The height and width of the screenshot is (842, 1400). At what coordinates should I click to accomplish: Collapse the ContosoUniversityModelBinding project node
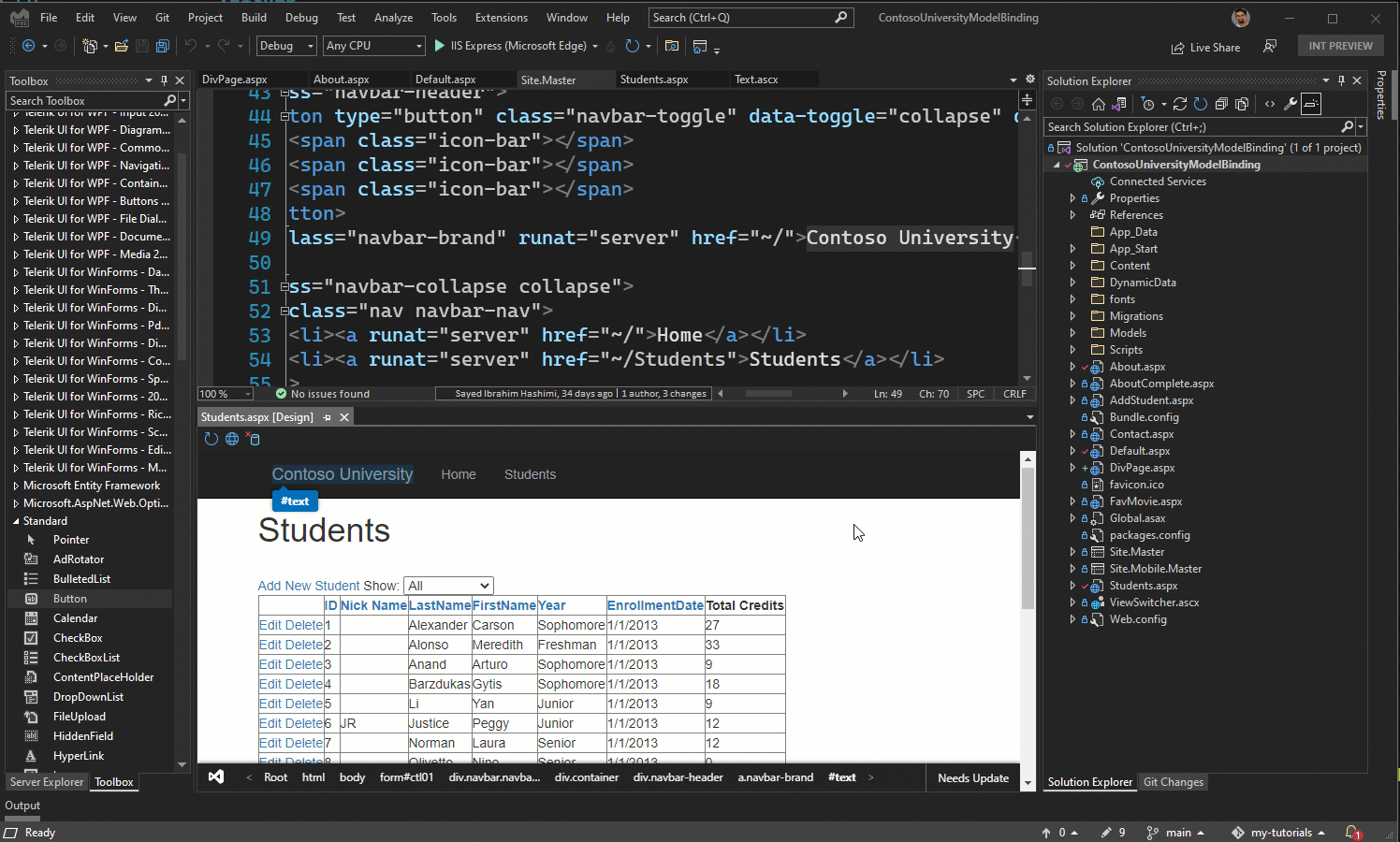[x=1057, y=165]
